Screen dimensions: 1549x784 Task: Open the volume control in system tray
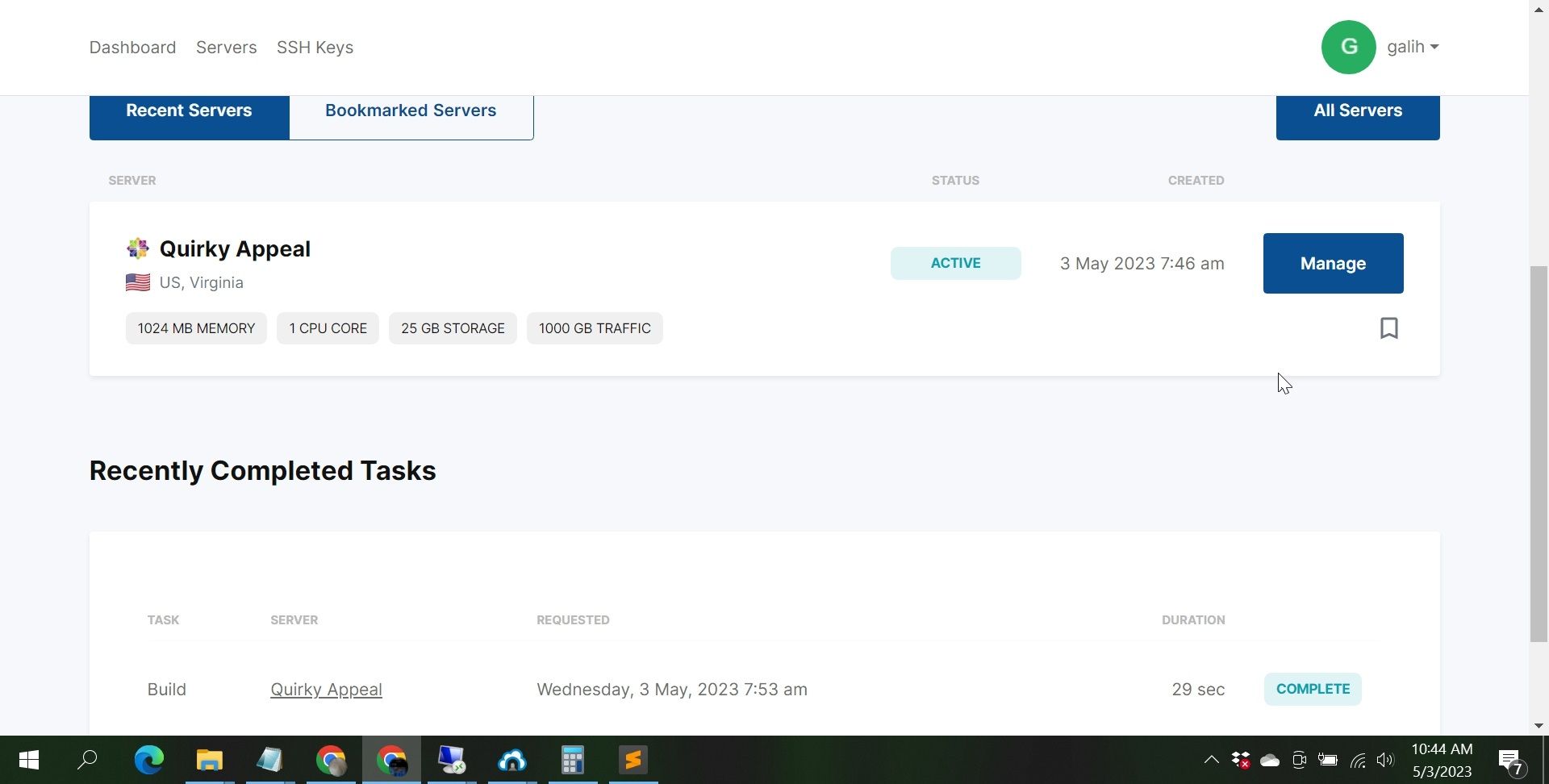[x=1385, y=760]
